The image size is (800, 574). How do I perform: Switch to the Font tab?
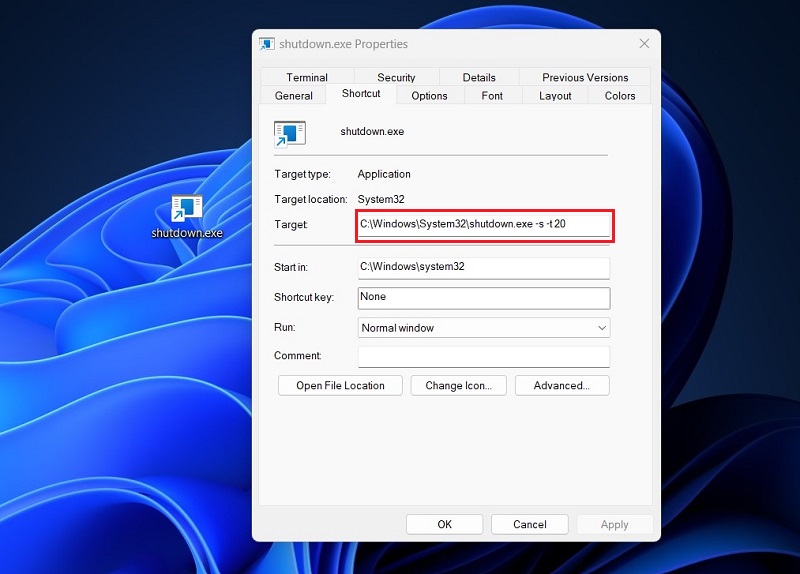coord(492,95)
